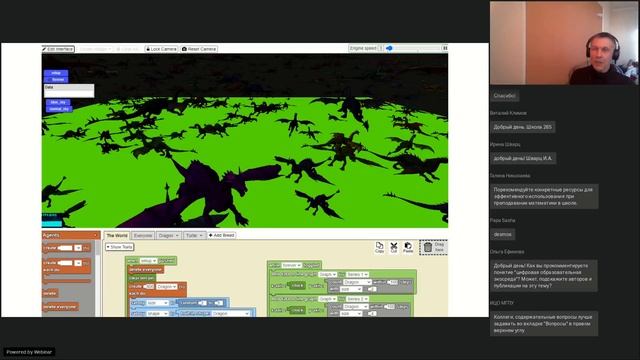Pick the create block from the Agents palette
Image resolution: width=640 pixels, height=360 pixels.
[x=66, y=248]
